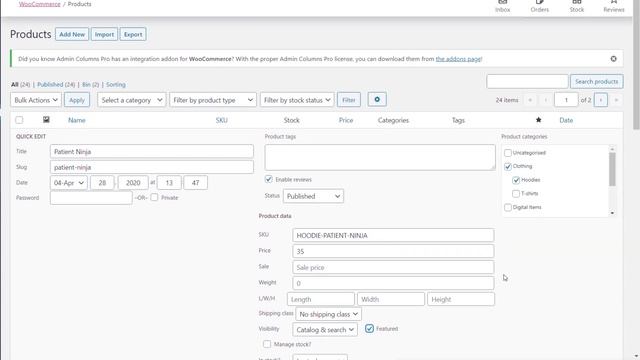The width and height of the screenshot is (640, 360).
Task: Switch to the Sorting view
Action: click(116, 84)
